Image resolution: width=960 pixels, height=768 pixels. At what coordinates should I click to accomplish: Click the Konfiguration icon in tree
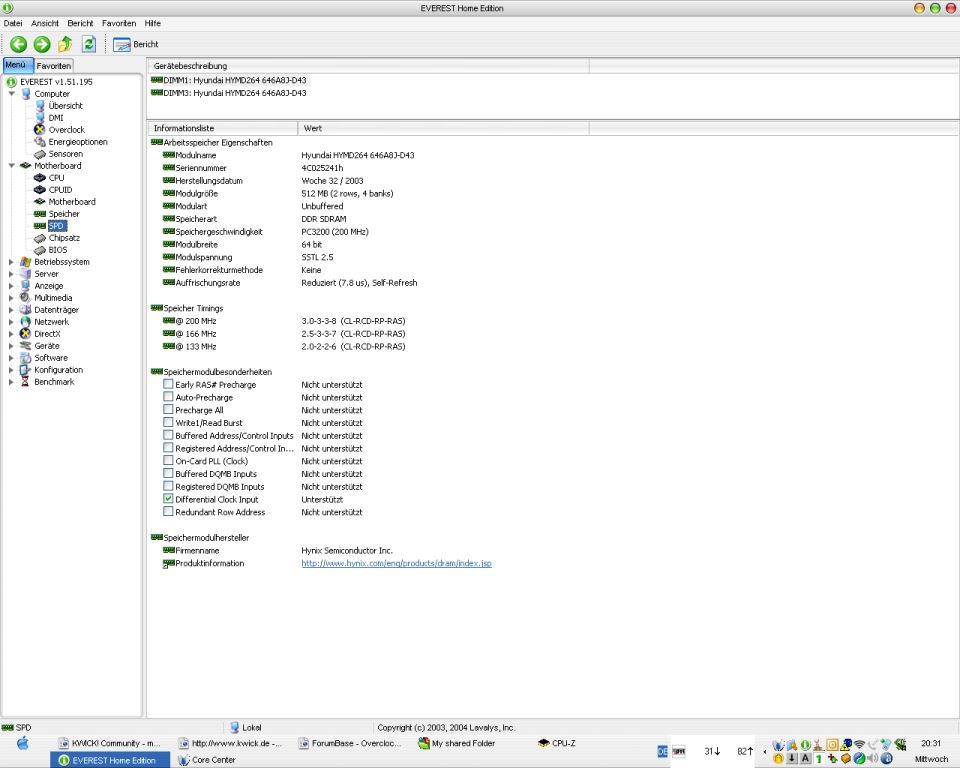[25, 370]
